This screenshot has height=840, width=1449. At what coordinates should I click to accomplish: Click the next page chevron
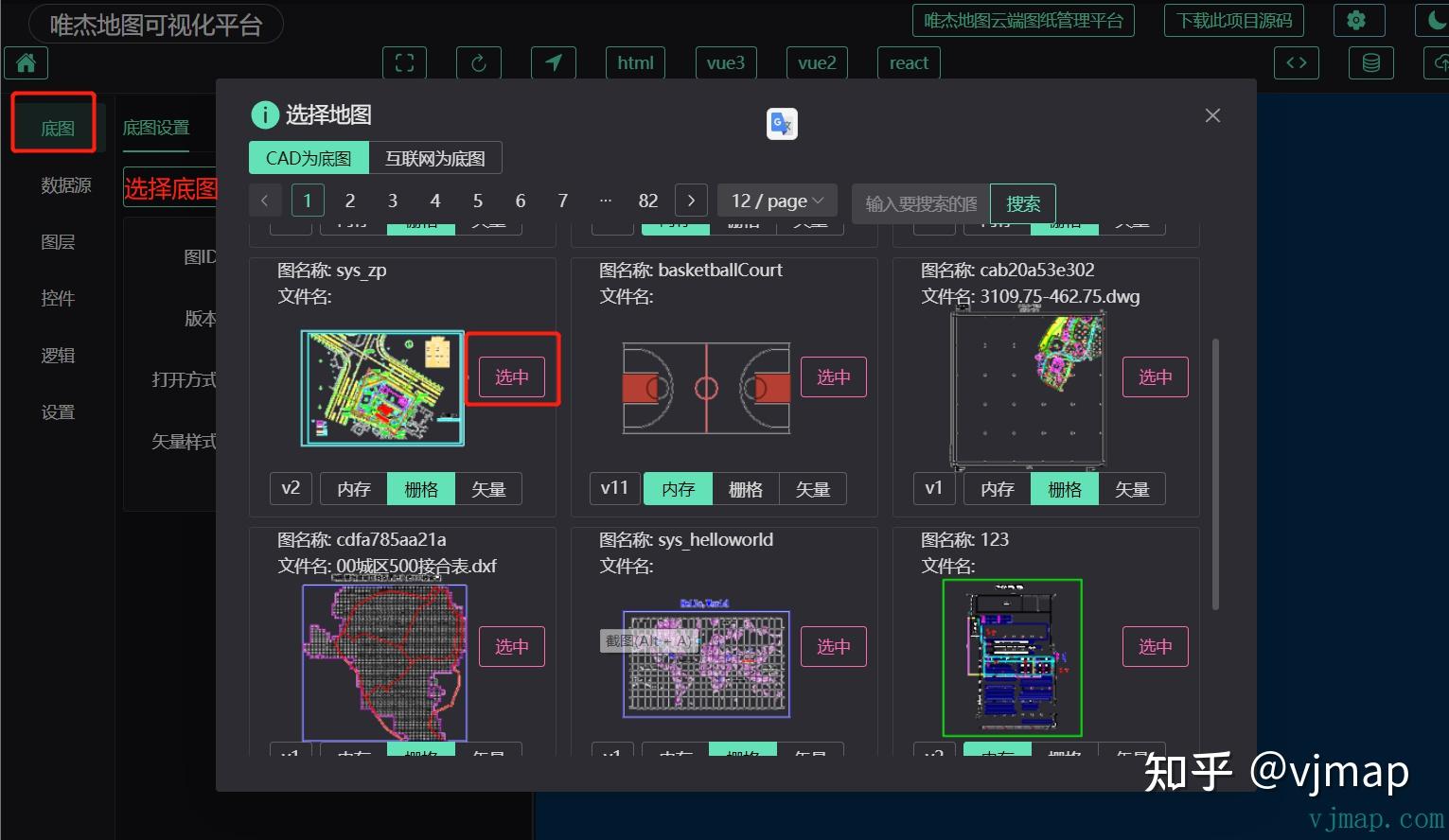[691, 200]
